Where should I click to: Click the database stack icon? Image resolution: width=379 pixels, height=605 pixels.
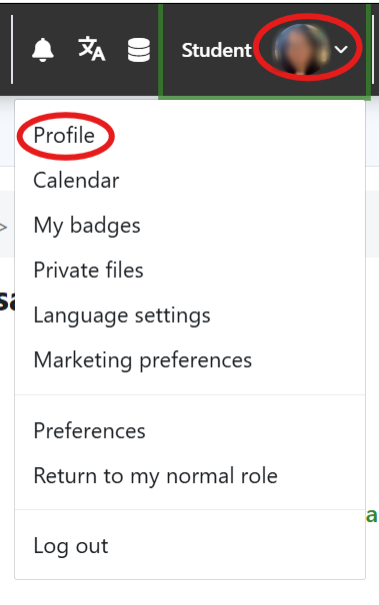(x=139, y=50)
